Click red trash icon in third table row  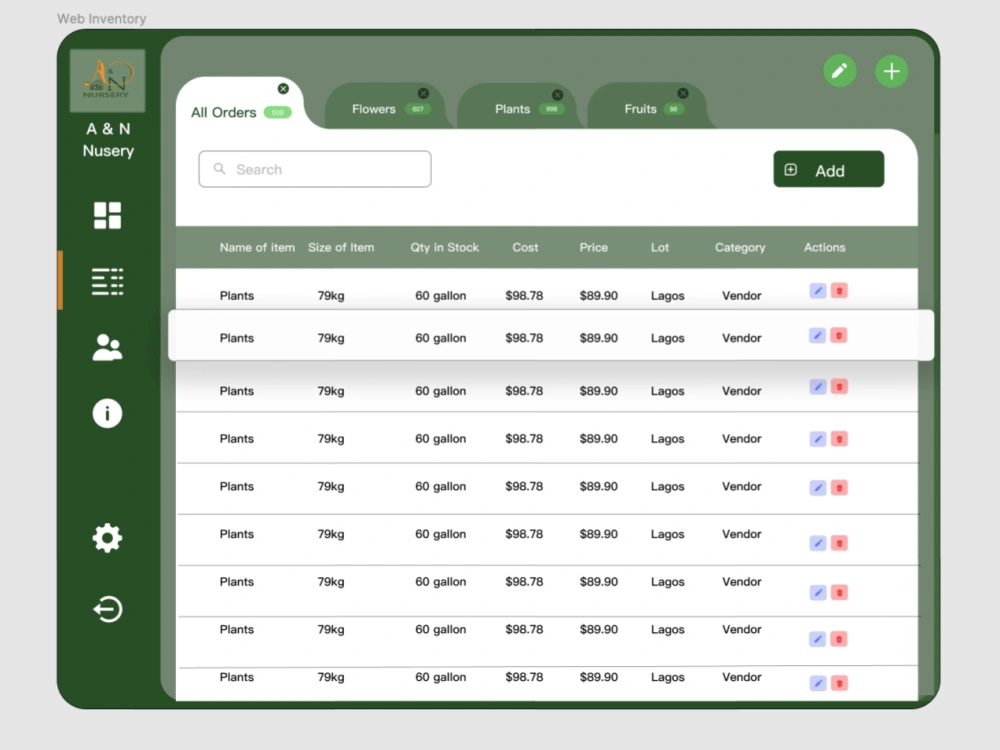click(839, 386)
